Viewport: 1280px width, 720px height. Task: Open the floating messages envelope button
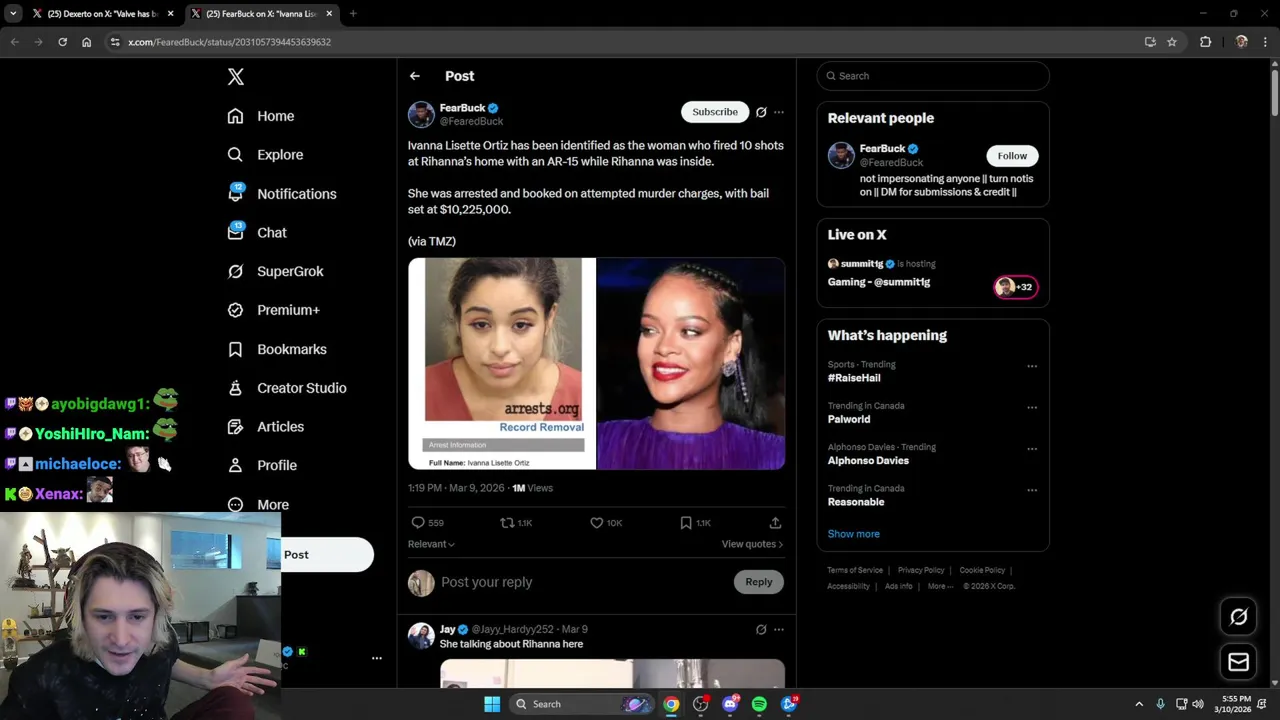(x=1238, y=662)
